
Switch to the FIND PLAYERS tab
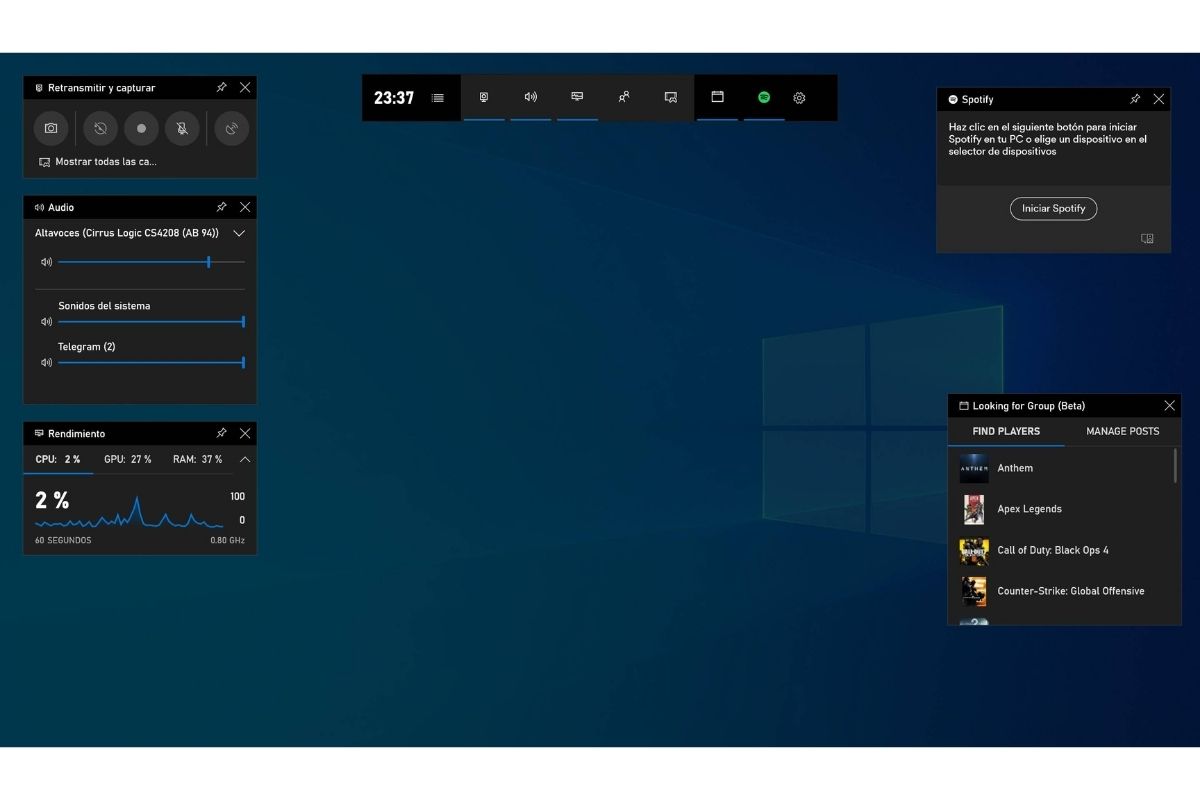1006,431
